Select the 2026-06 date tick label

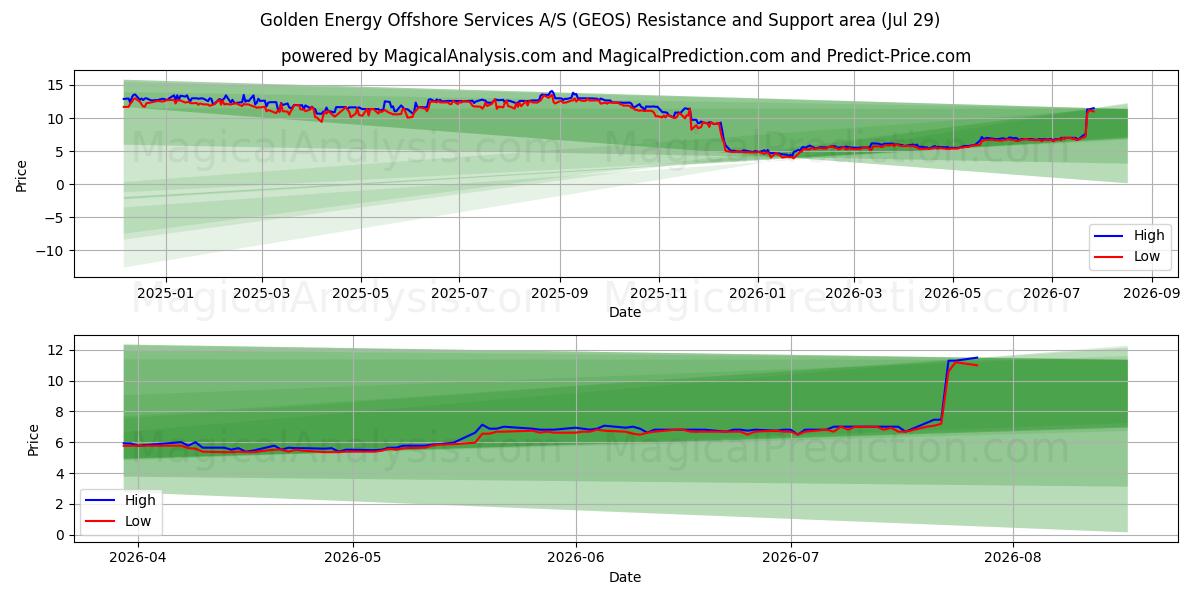(577, 557)
